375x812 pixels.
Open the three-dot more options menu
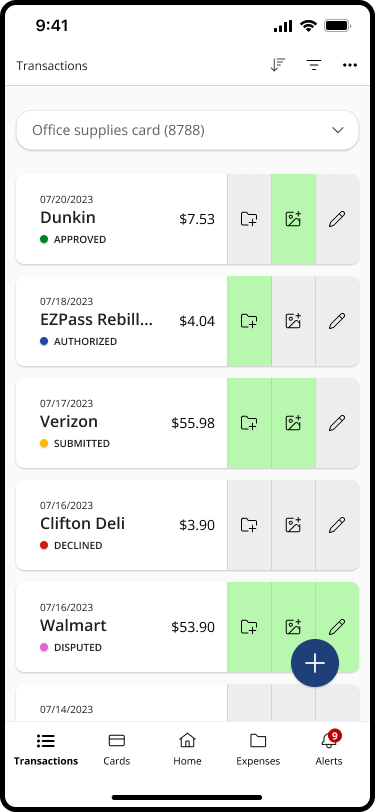coord(350,65)
